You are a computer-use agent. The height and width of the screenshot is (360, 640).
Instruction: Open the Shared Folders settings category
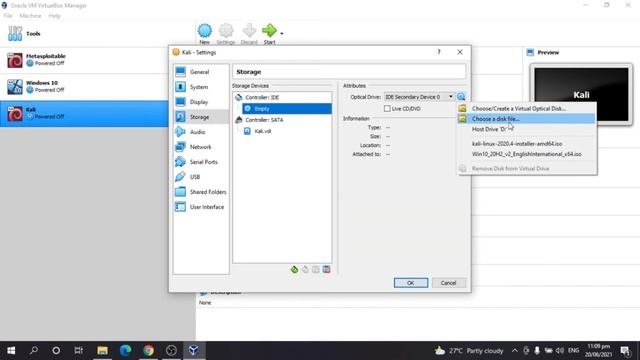tap(201, 192)
